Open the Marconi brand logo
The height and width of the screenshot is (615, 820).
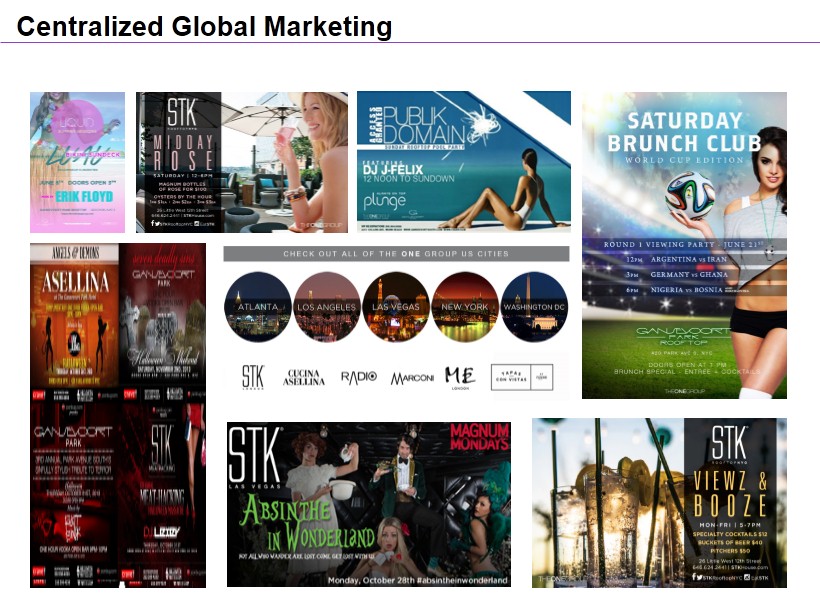tap(412, 377)
